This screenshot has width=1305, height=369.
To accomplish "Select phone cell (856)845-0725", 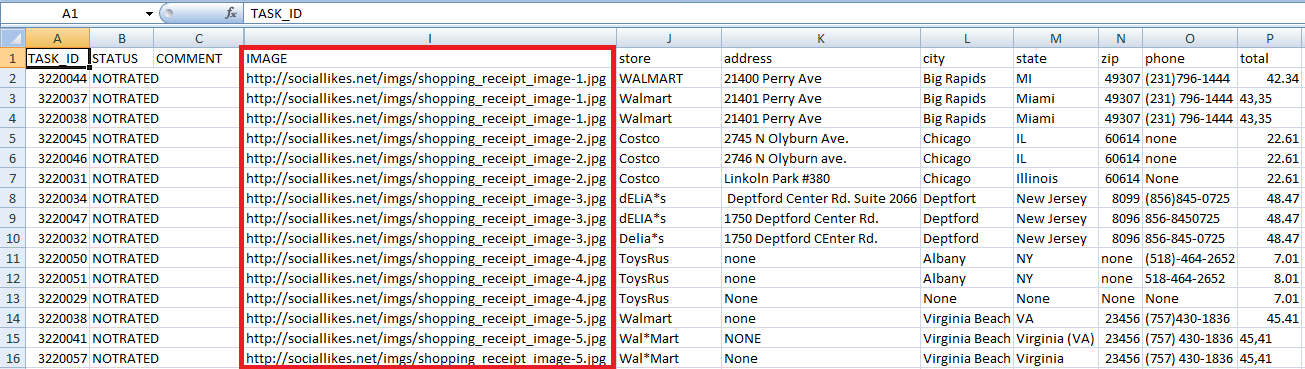I will 1190,198.
